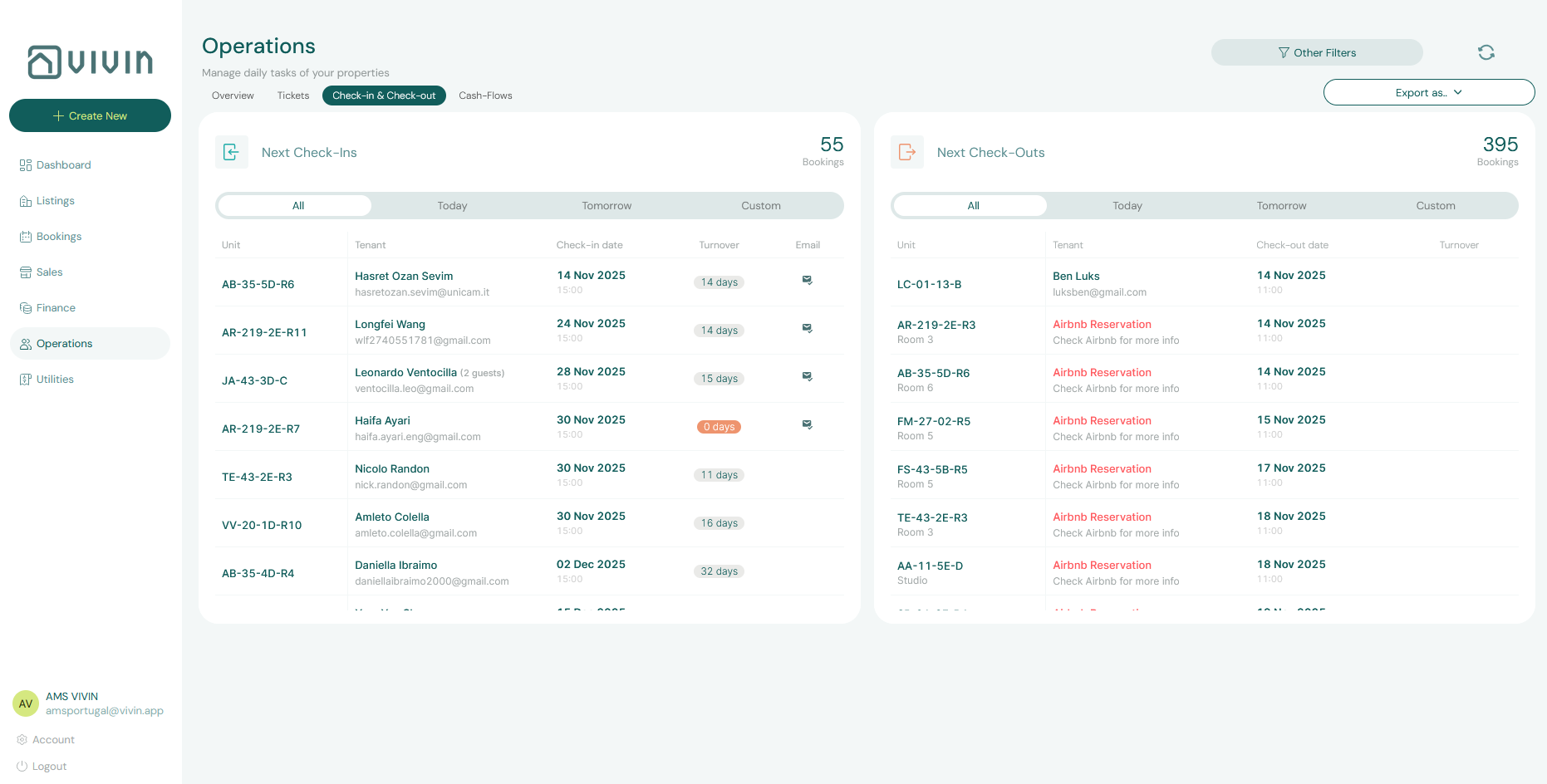
Task: Open the Dashboard sidebar icon
Action: 26,164
